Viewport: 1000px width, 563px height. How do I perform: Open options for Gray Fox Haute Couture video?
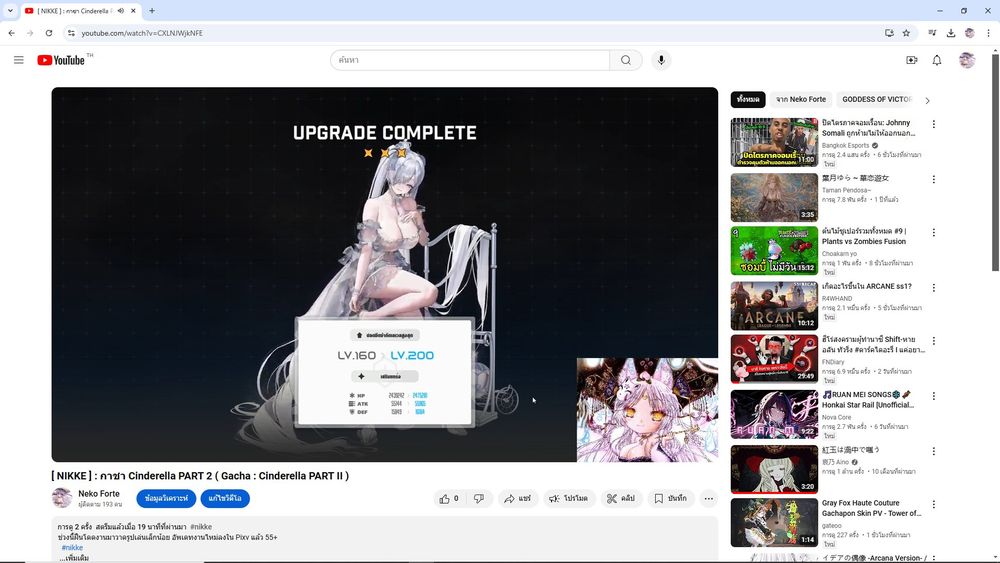[934, 504]
